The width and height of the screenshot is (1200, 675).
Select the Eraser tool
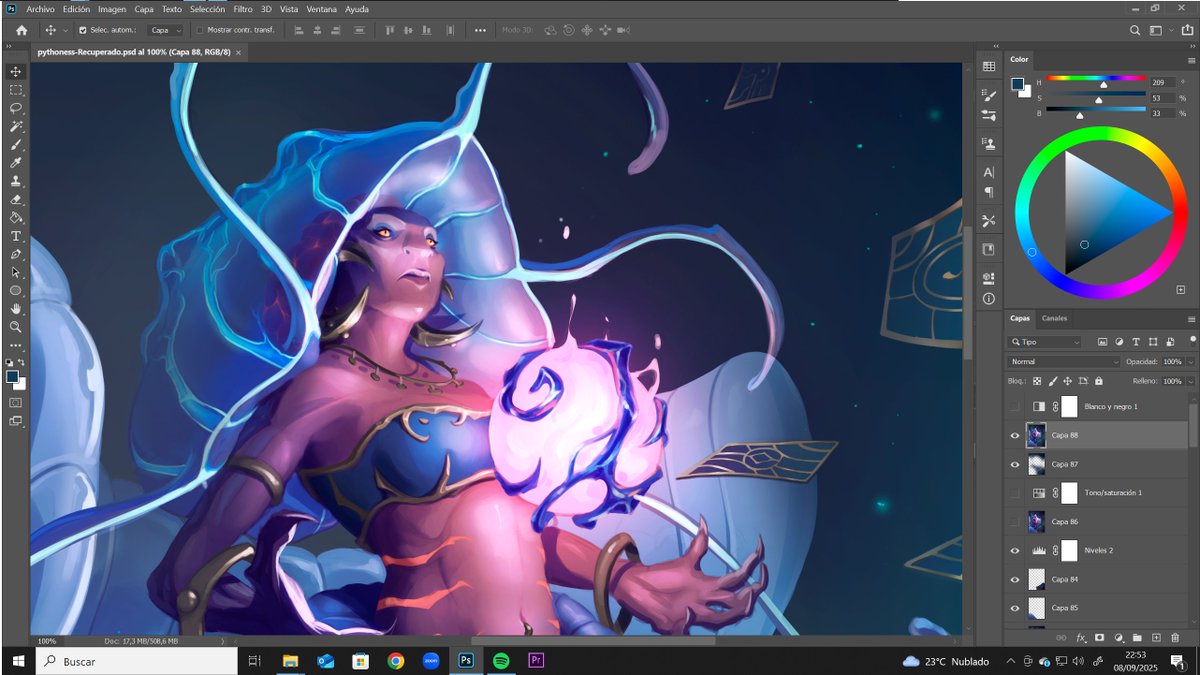16,199
